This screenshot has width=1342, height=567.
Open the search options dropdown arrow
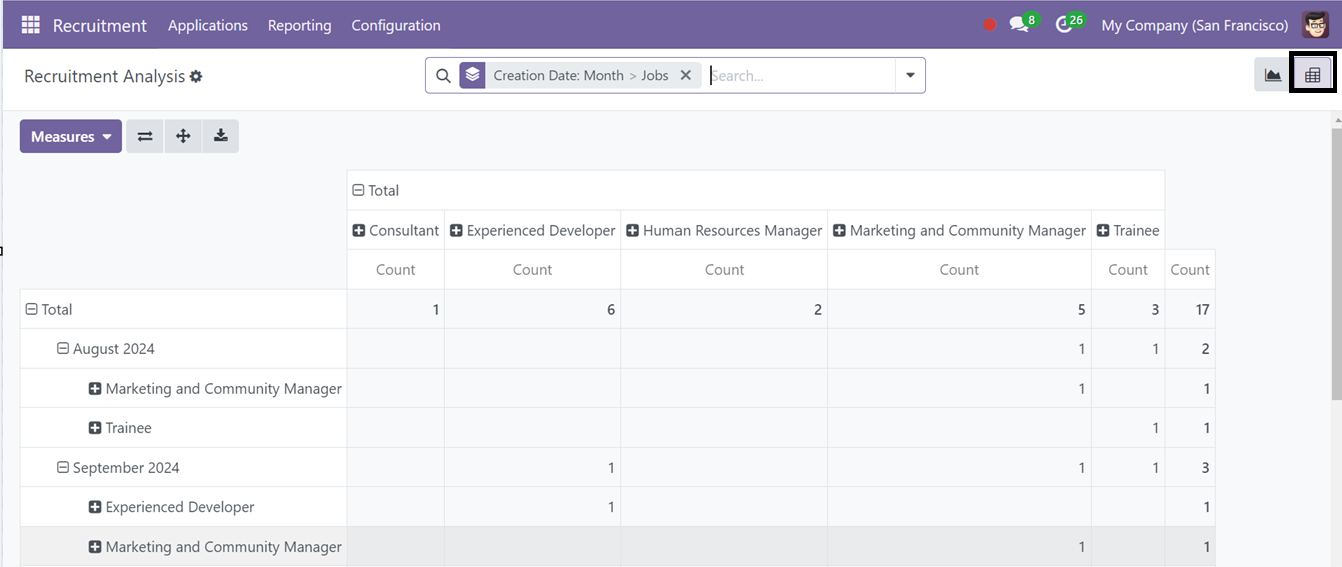click(x=910, y=75)
